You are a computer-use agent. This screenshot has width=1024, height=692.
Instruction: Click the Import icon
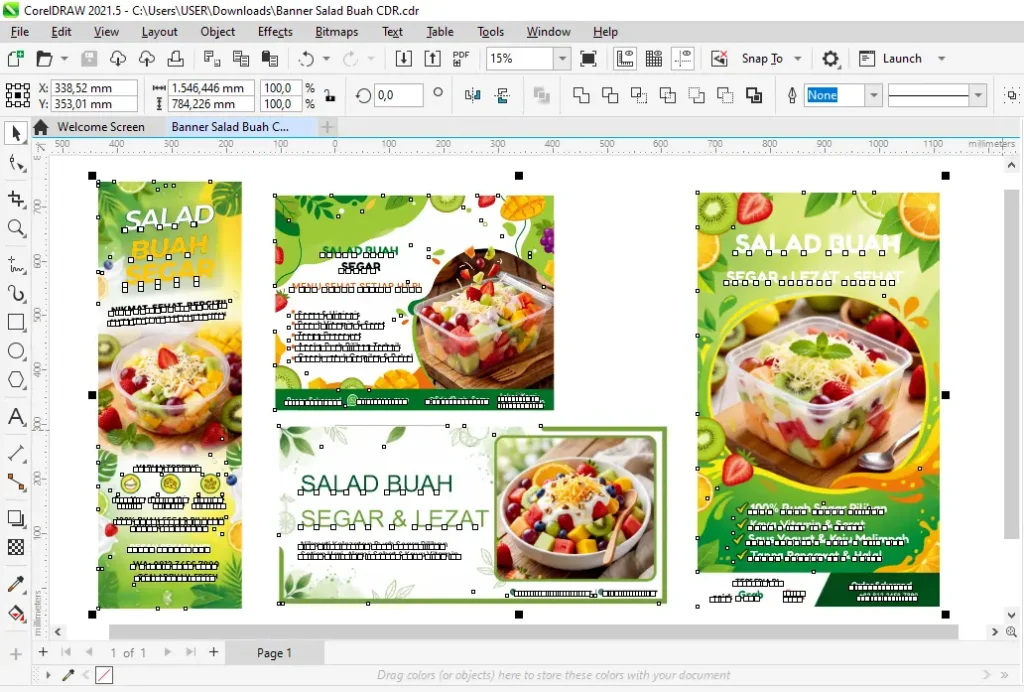tap(404, 59)
